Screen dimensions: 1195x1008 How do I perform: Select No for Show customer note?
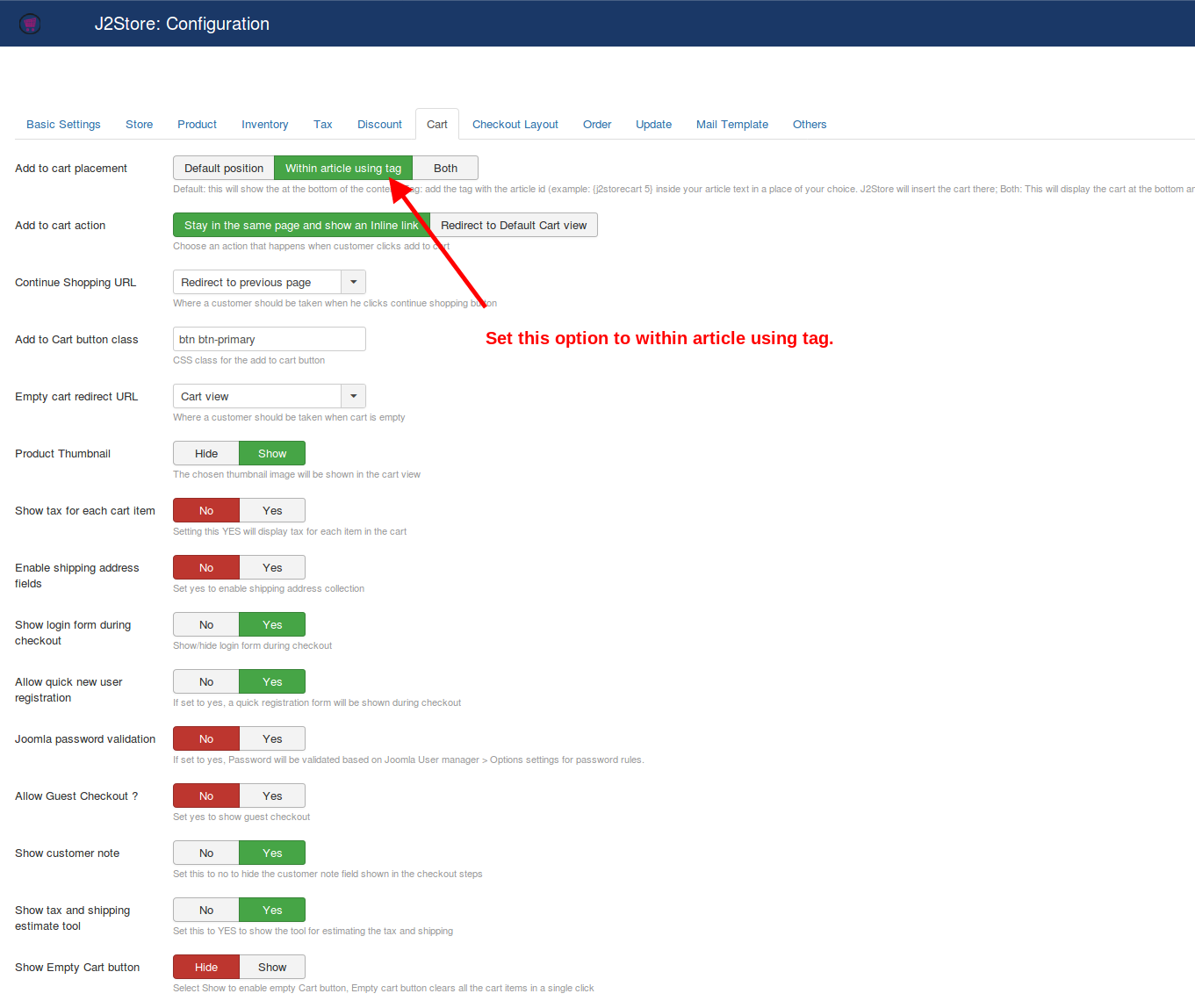point(206,853)
